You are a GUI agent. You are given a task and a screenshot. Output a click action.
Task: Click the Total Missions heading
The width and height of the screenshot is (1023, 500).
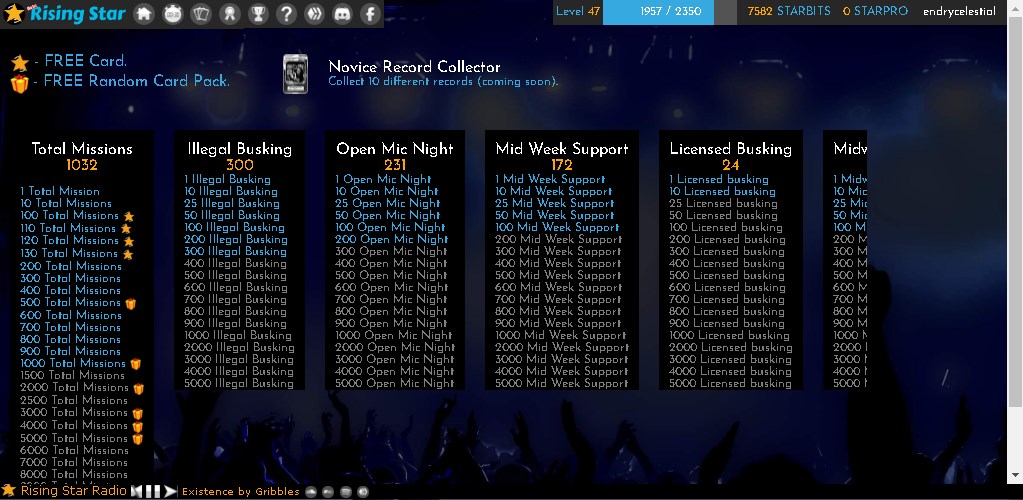tap(82, 149)
